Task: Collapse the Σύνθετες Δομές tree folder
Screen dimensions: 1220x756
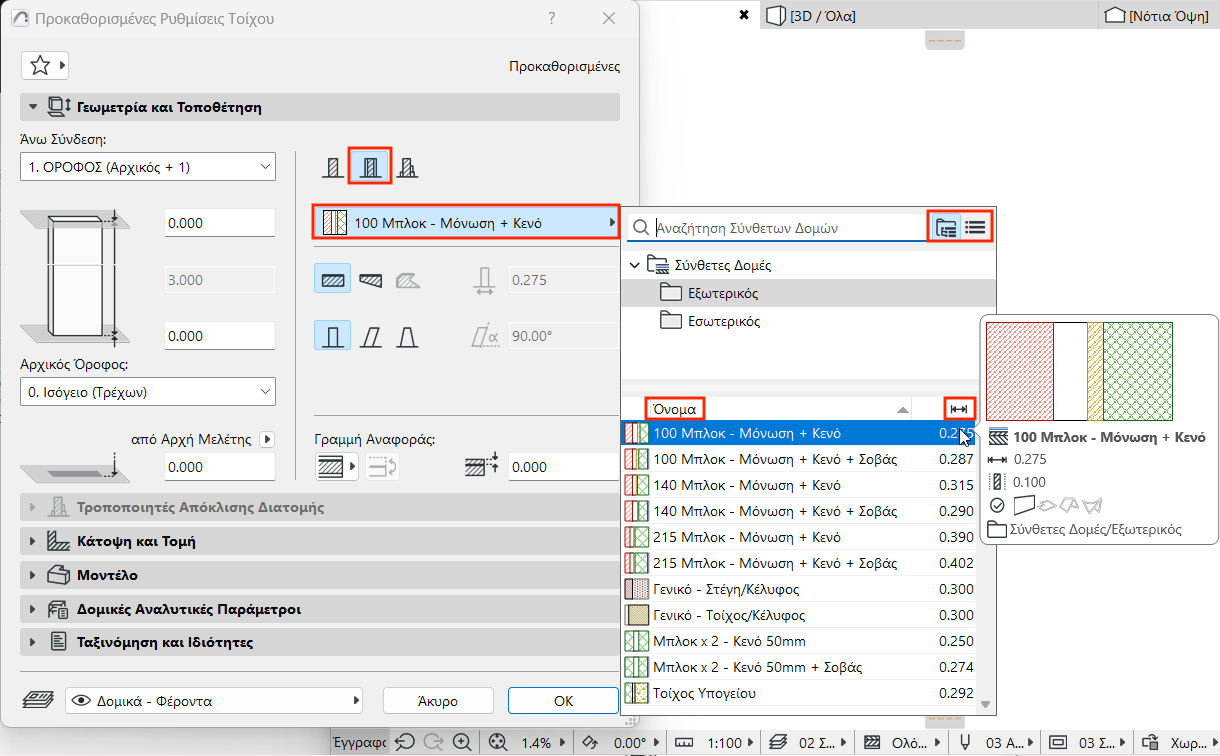Action: point(634,265)
